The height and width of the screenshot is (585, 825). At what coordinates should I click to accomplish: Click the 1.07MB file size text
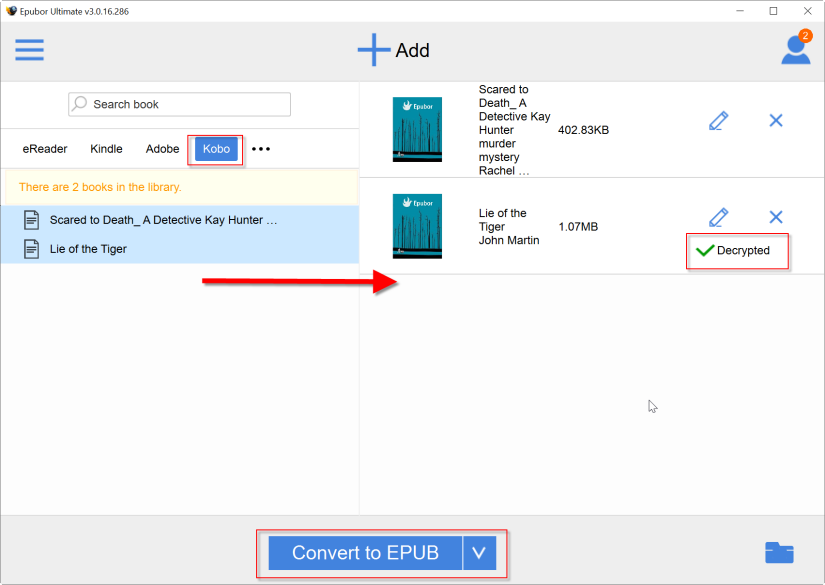click(x=578, y=227)
